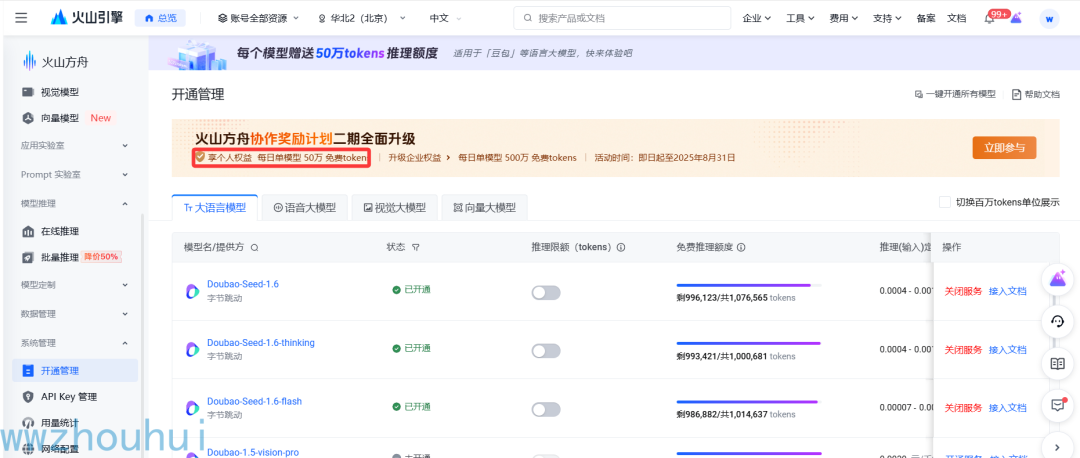This screenshot has width=1080, height=458.
Task: Click the 火山引擎 logo
Action: (87, 18)
